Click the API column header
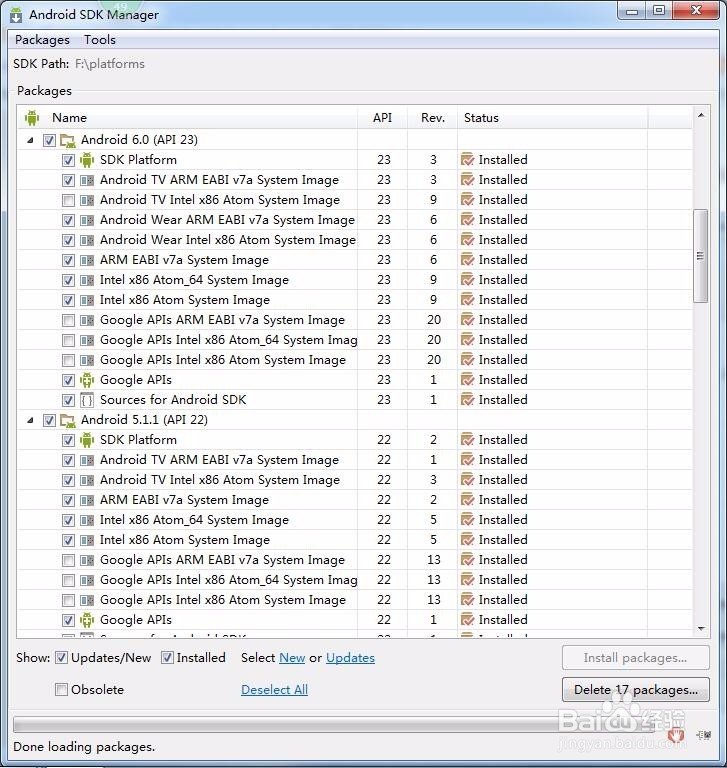The image size is (727, 768). point(382,118)
